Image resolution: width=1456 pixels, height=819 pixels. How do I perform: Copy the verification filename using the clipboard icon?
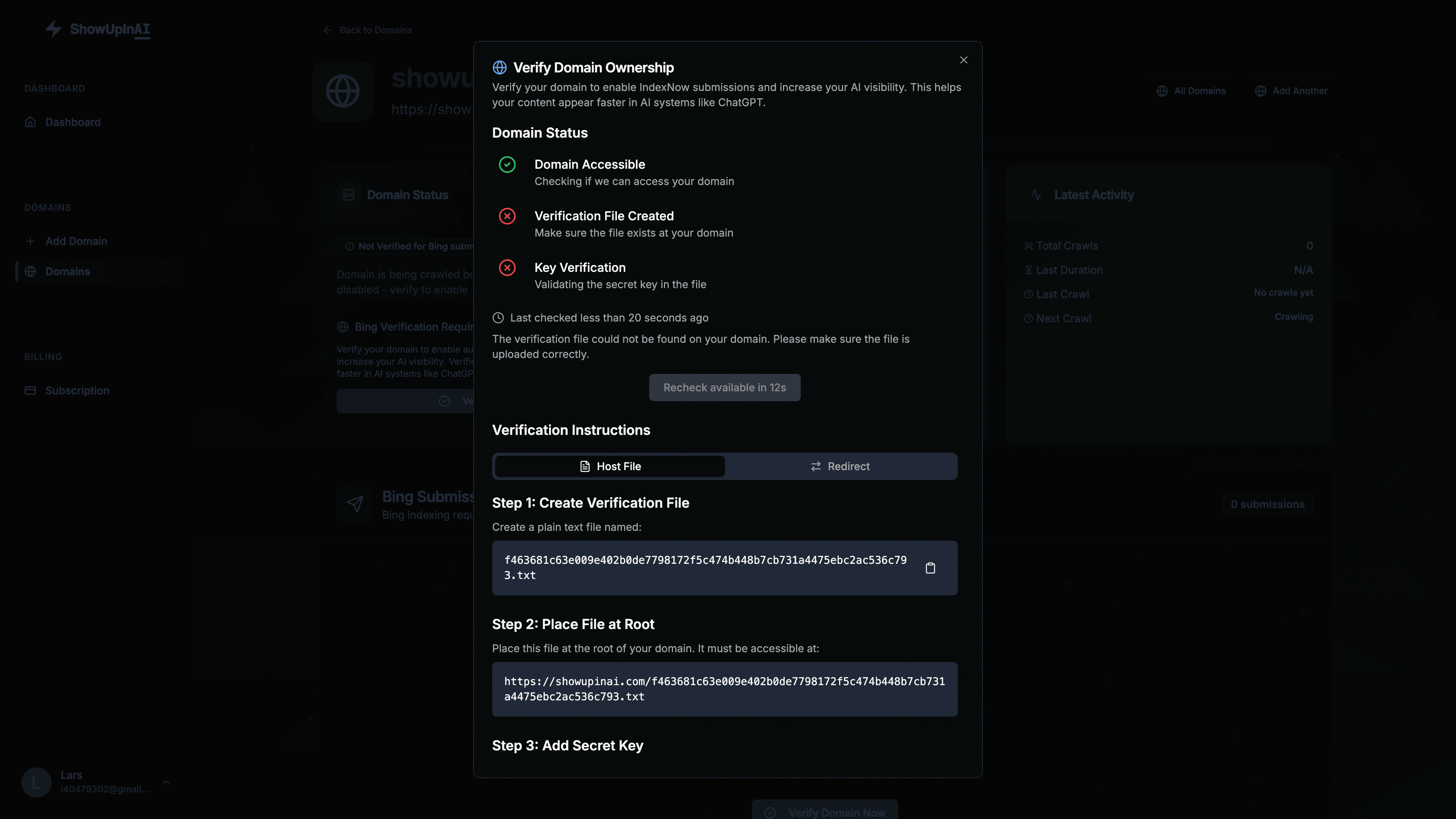coord(930,568)
